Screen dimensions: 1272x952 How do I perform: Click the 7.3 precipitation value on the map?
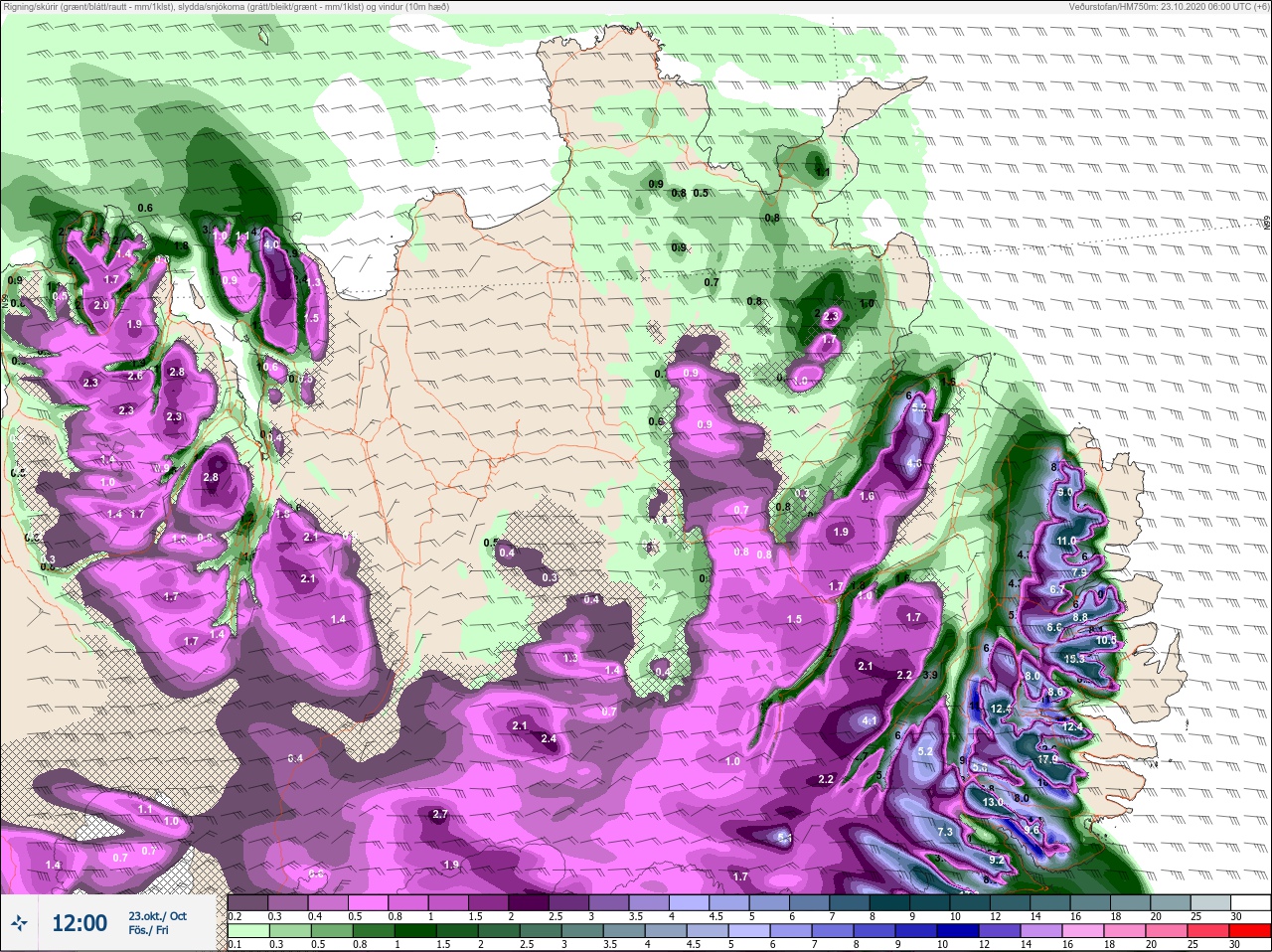coord(945,832)
